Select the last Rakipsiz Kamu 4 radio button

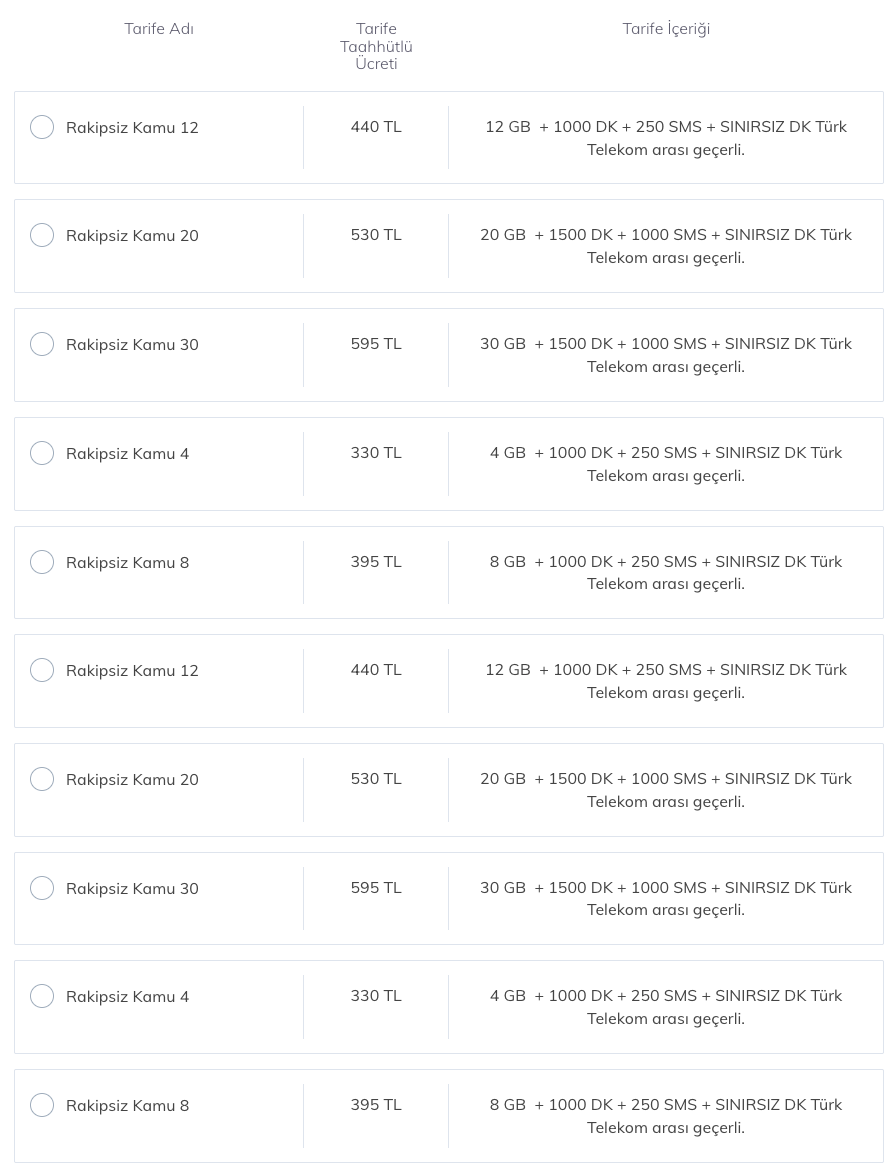[42, 996]
